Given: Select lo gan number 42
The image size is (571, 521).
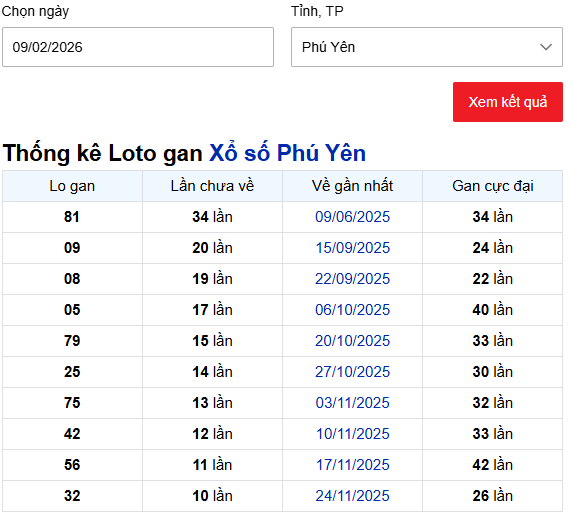Looking at the screenshot, I should [x=72, y=434].
